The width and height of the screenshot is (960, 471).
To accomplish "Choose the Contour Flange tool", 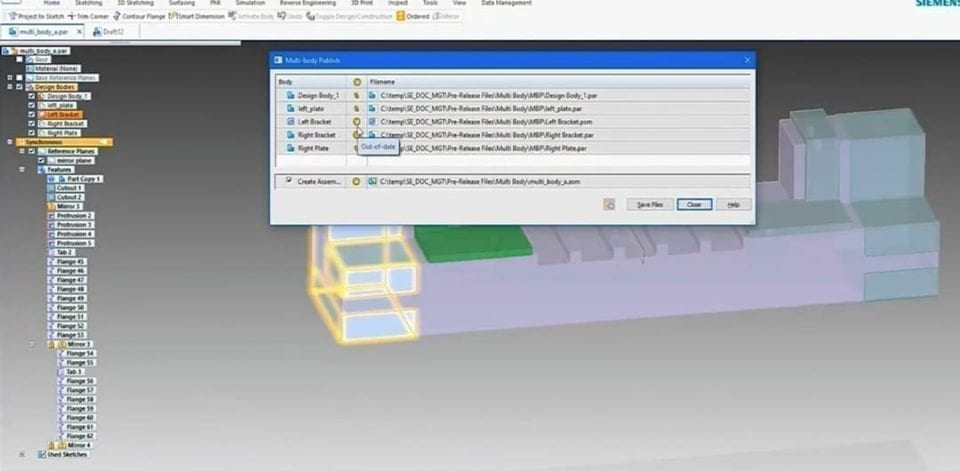I will pyautogui.click(x=139, y=16).
